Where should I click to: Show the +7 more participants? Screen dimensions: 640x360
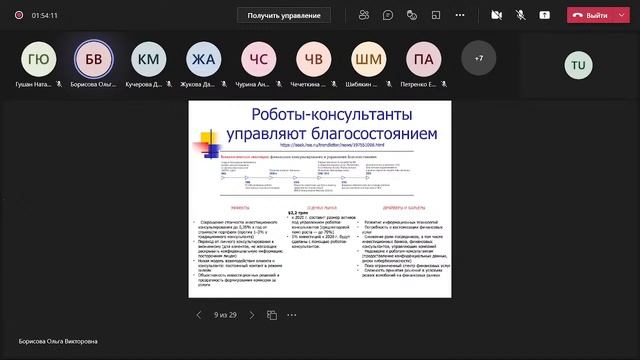coord(479,58)
